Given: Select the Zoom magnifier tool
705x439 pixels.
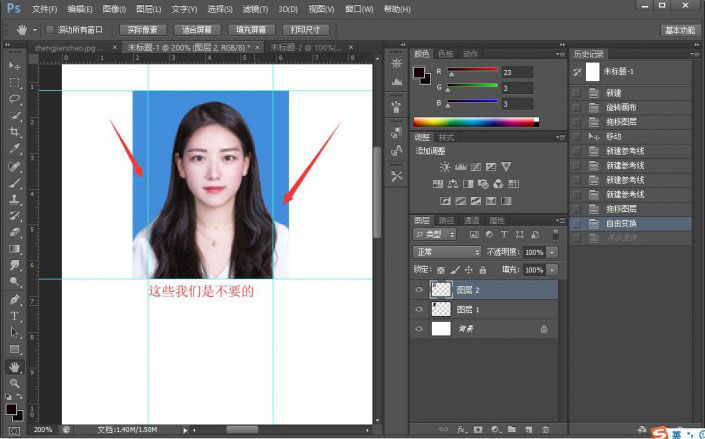Looking at the screenshot, I should tap(14, 383).
